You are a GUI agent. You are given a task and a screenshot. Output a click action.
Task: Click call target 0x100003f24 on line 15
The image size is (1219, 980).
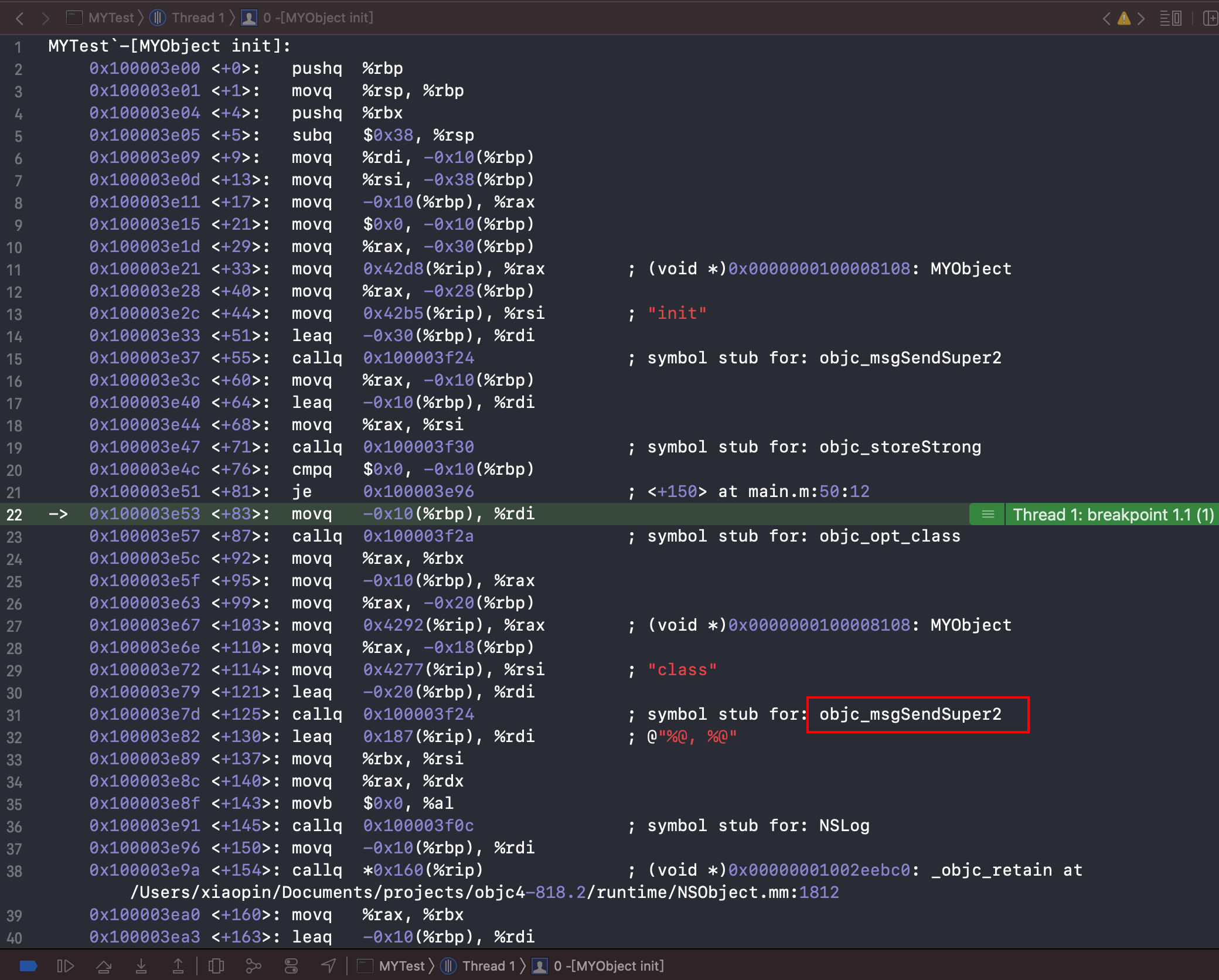[x=418, y=358]
